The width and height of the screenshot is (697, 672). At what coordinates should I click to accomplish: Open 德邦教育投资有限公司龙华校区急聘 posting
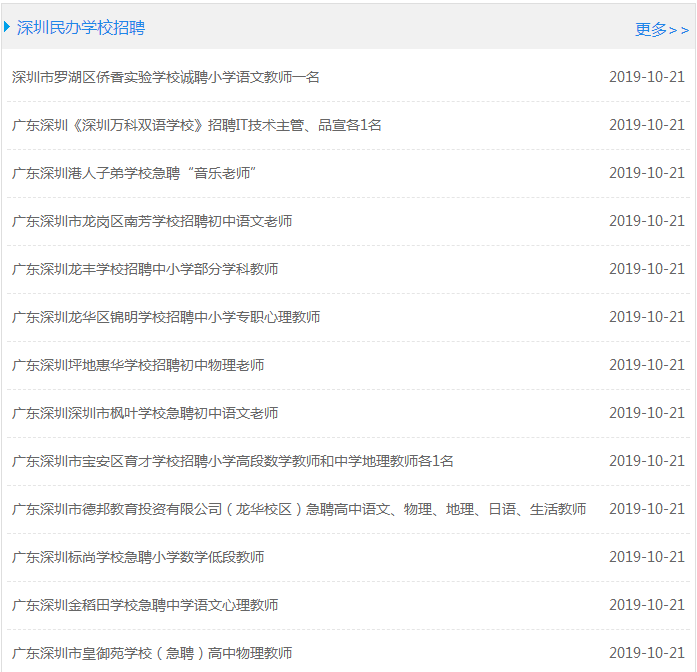click(299, 509)
